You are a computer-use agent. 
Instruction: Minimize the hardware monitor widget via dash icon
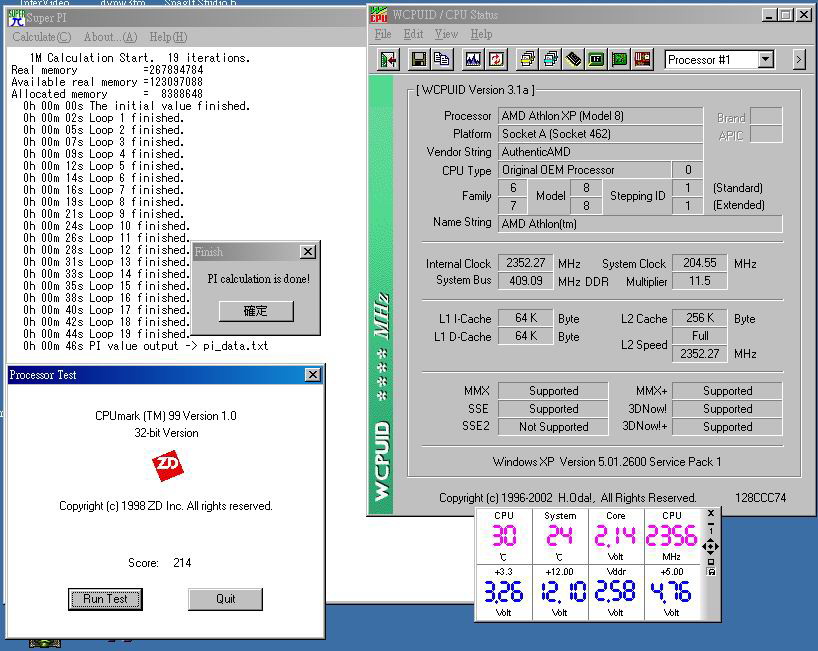pos(711,523)
